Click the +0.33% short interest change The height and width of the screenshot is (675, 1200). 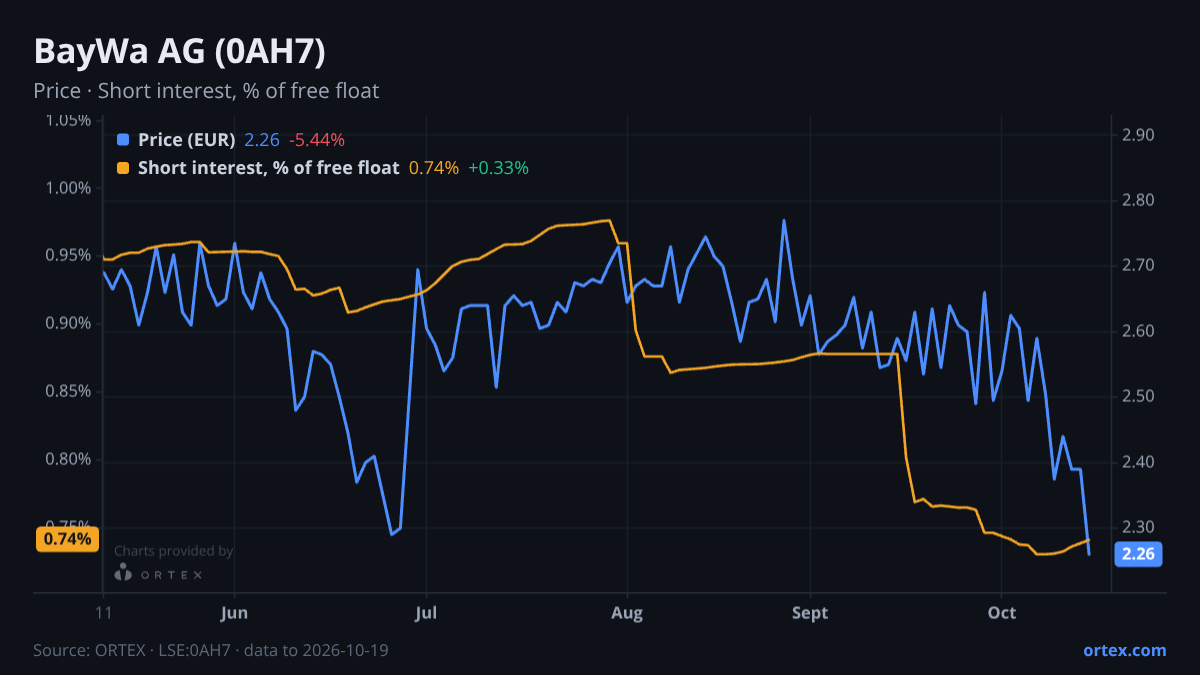point(498,168)
